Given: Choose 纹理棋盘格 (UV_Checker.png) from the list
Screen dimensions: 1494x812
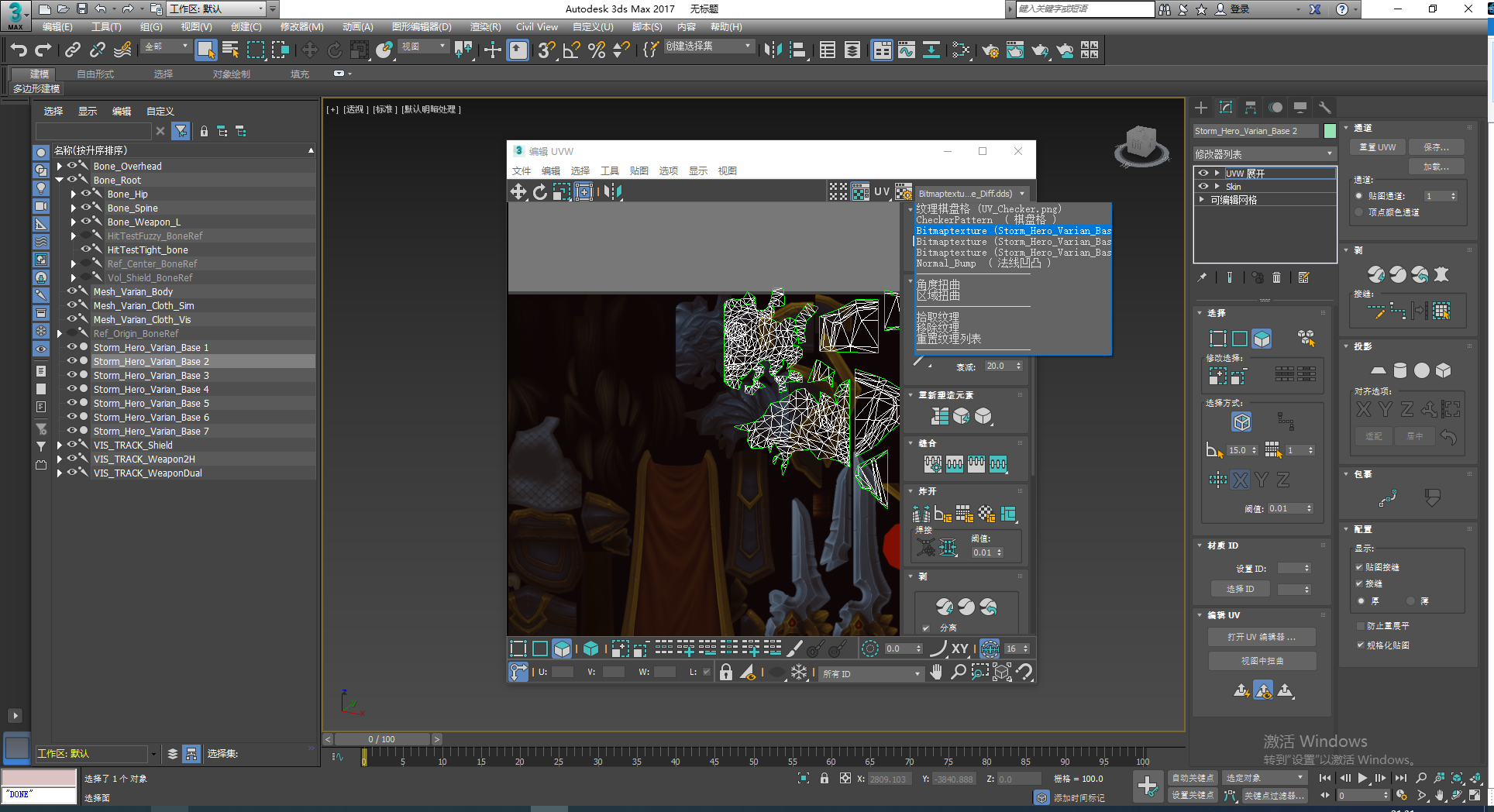Looking at the screenshot, I should coord(989,208).
